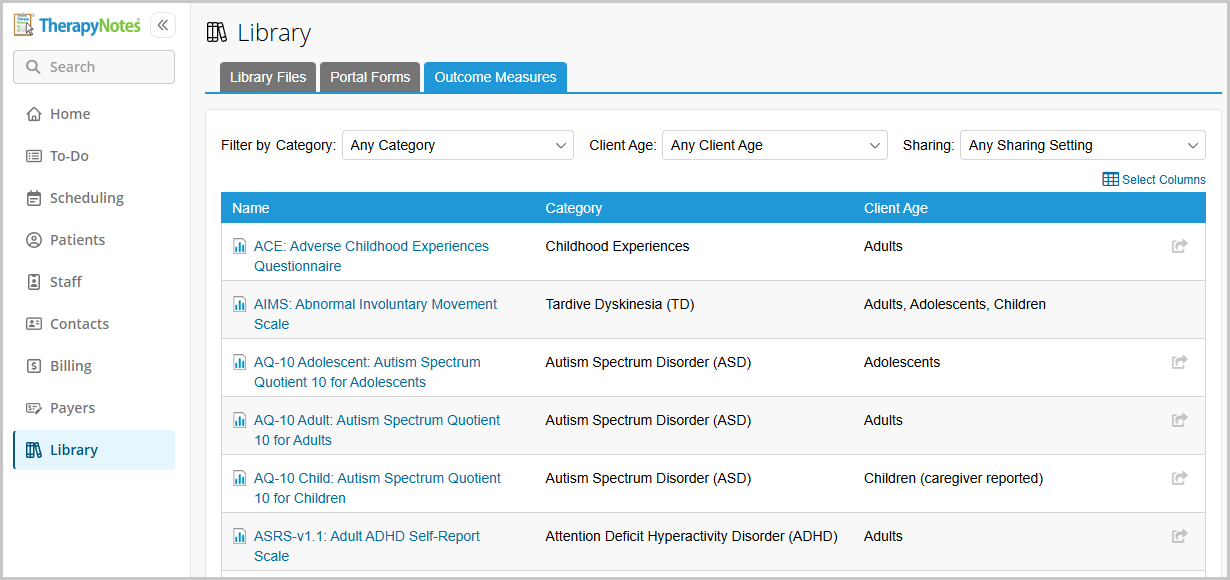Click share icon for AQ-10 Adult row
Screen dimensions: 1230x580
pos(1179,420)
